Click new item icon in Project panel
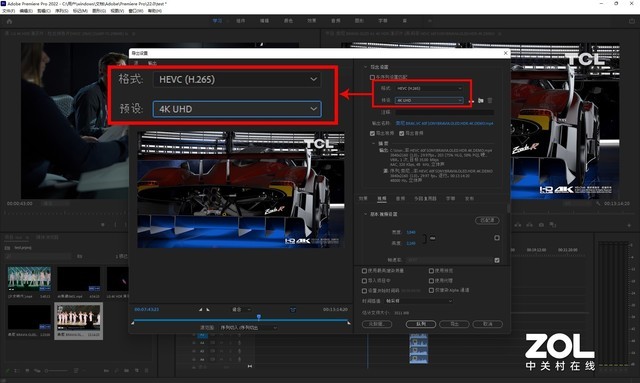This screenshot has height=383, width=640. pyautogui.click(x=137, y=371)
